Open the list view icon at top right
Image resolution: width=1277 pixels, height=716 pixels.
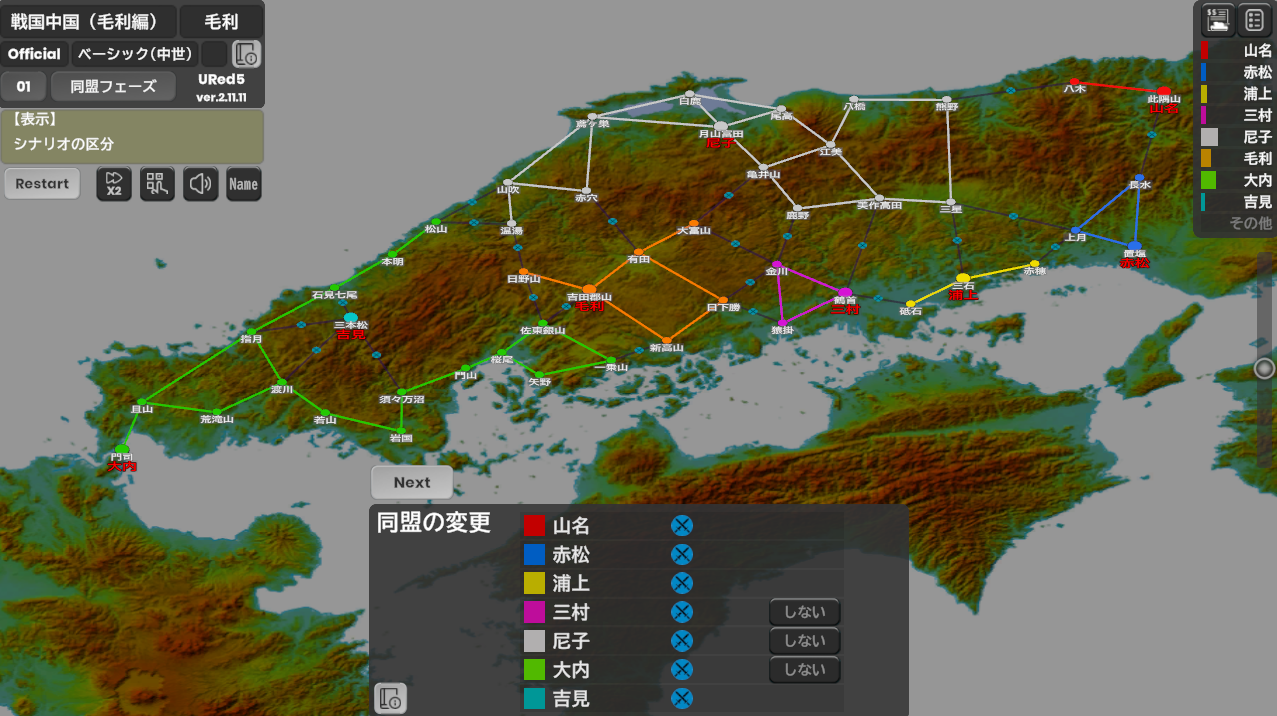[1254, 19]
